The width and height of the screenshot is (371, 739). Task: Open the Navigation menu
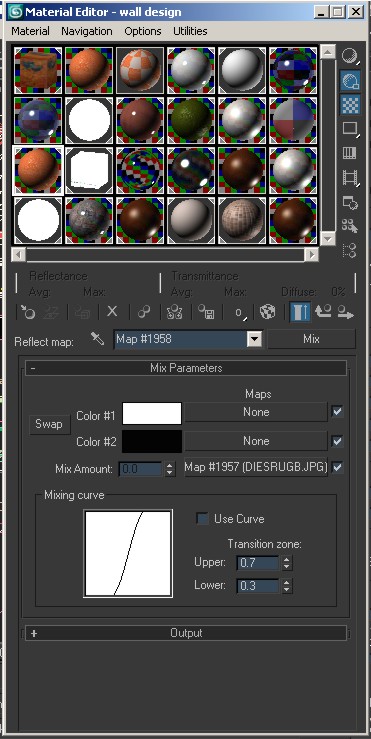pos(87,31)
